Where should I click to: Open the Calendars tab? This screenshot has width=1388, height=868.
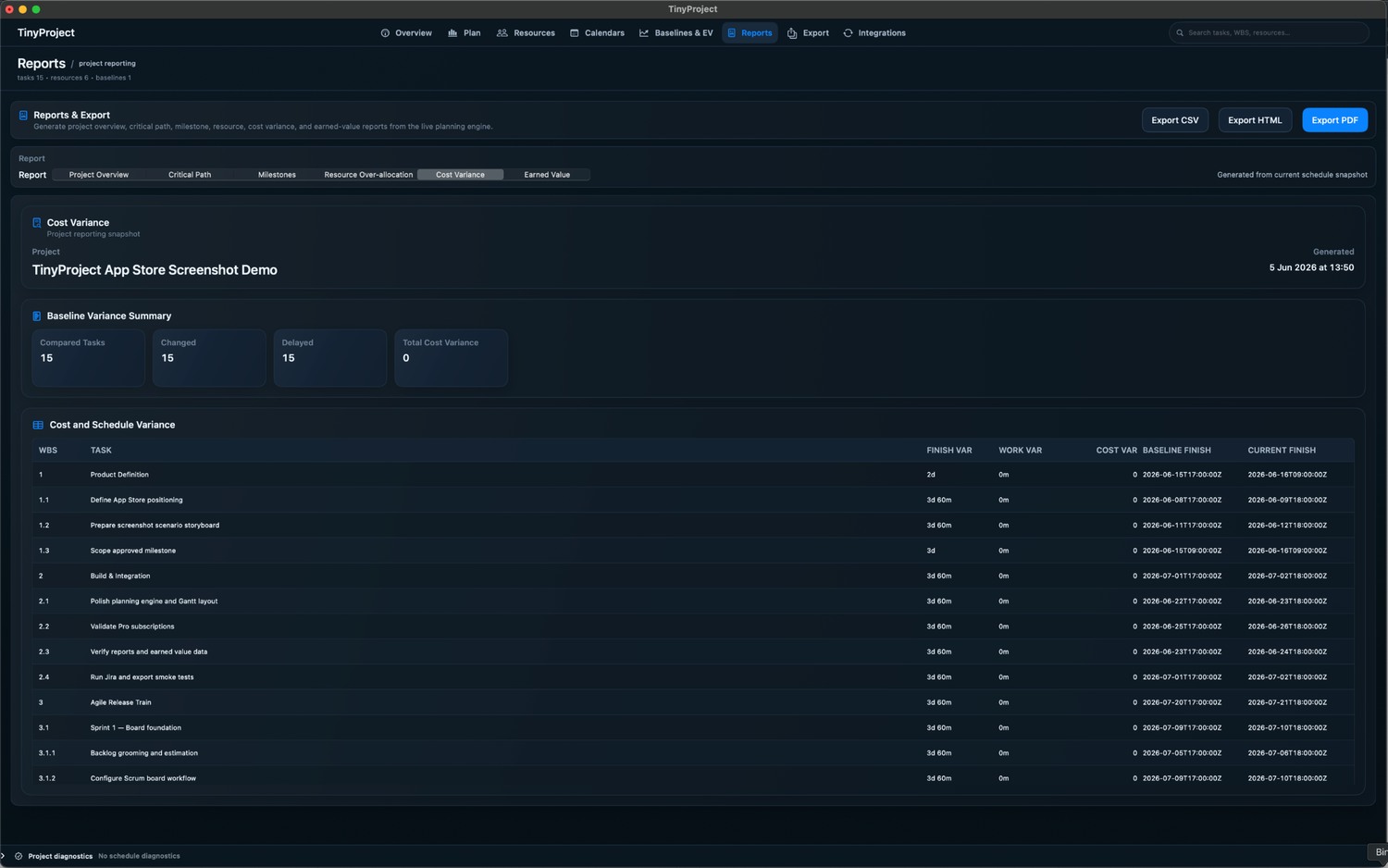(597, 33)
